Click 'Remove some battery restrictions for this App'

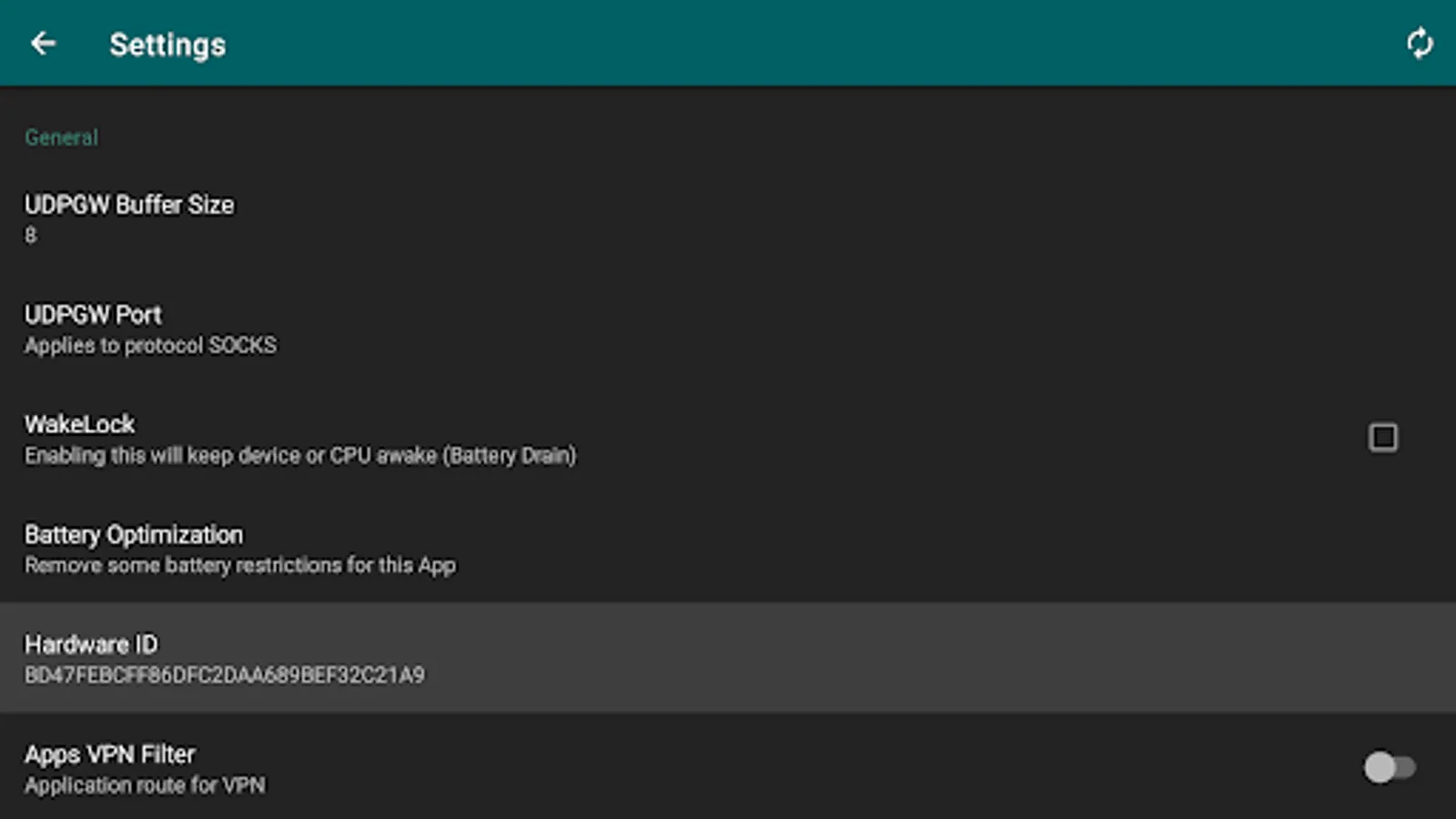click(240, 565)
